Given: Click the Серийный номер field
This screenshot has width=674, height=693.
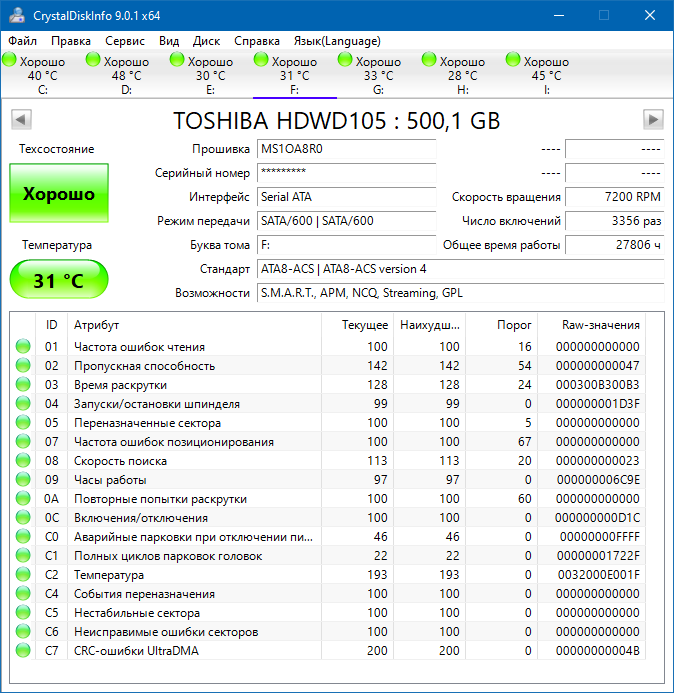Looking at the screenshot, I should [347, 173].
